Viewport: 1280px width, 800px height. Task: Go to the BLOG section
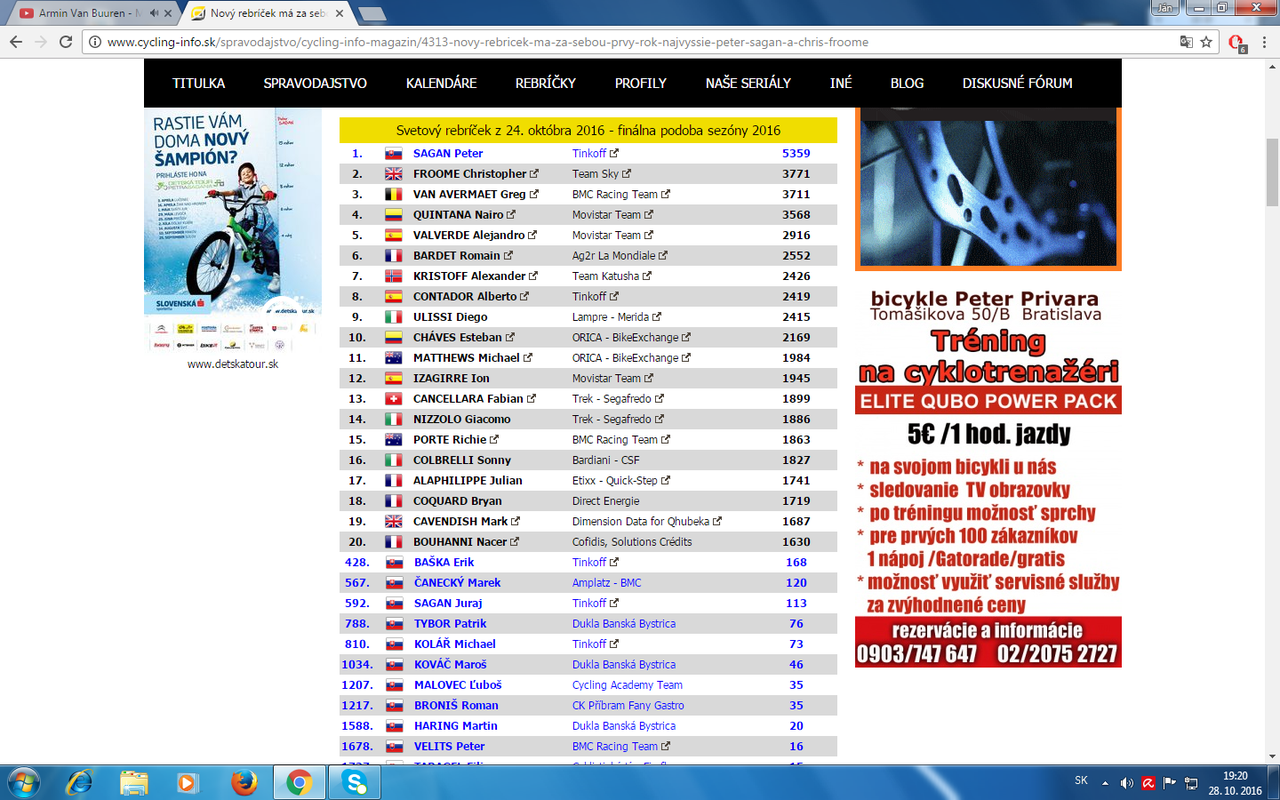coord(907,83)
